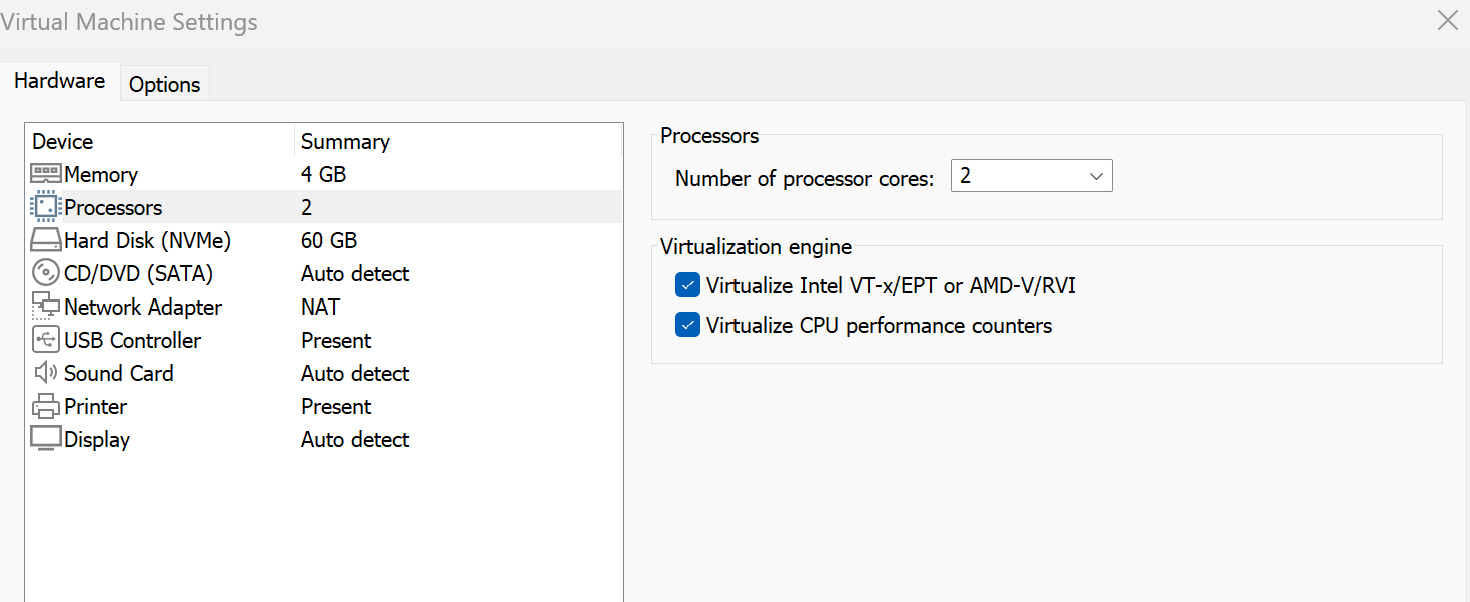The width and height of the screenshot is (1470, 602).
Task: Click the Network Adapter icon
Action: click(46, 306)
